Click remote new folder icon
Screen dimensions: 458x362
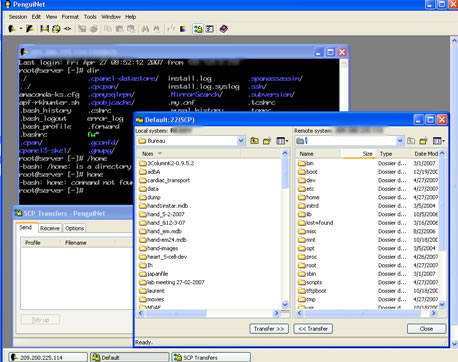(423, 141)
